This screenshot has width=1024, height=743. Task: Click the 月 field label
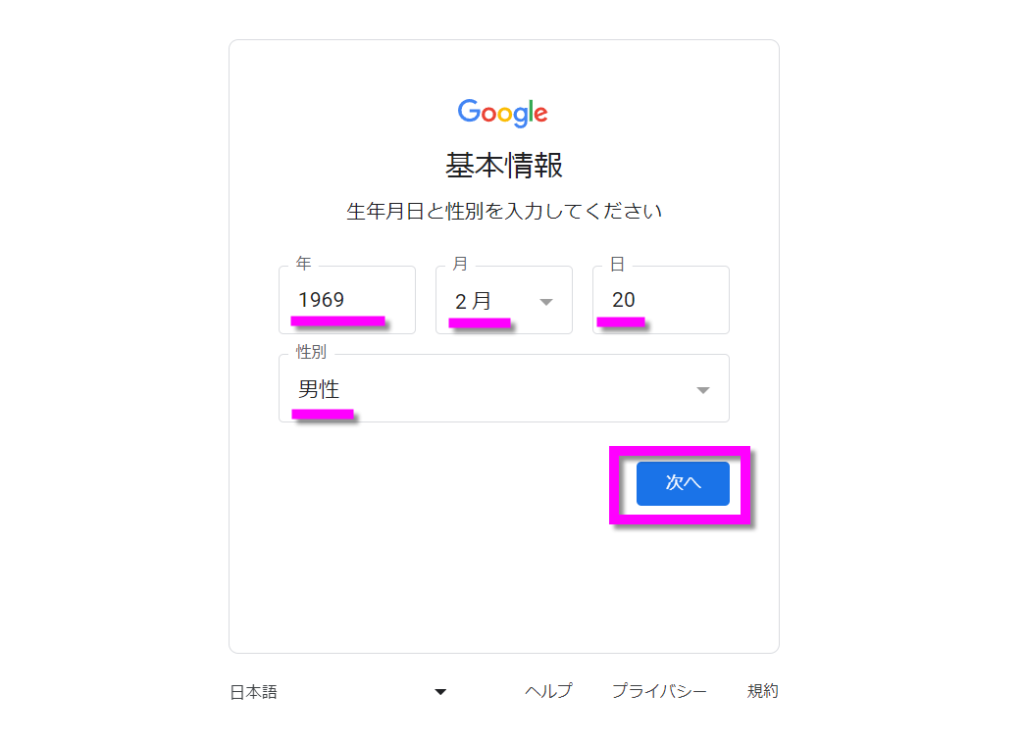point(460,264)
